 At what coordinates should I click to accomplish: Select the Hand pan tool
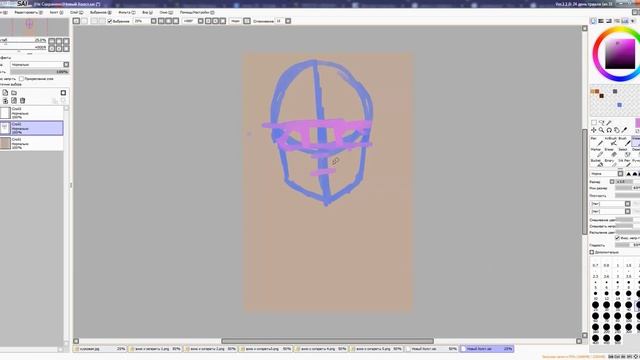[617, 130]
